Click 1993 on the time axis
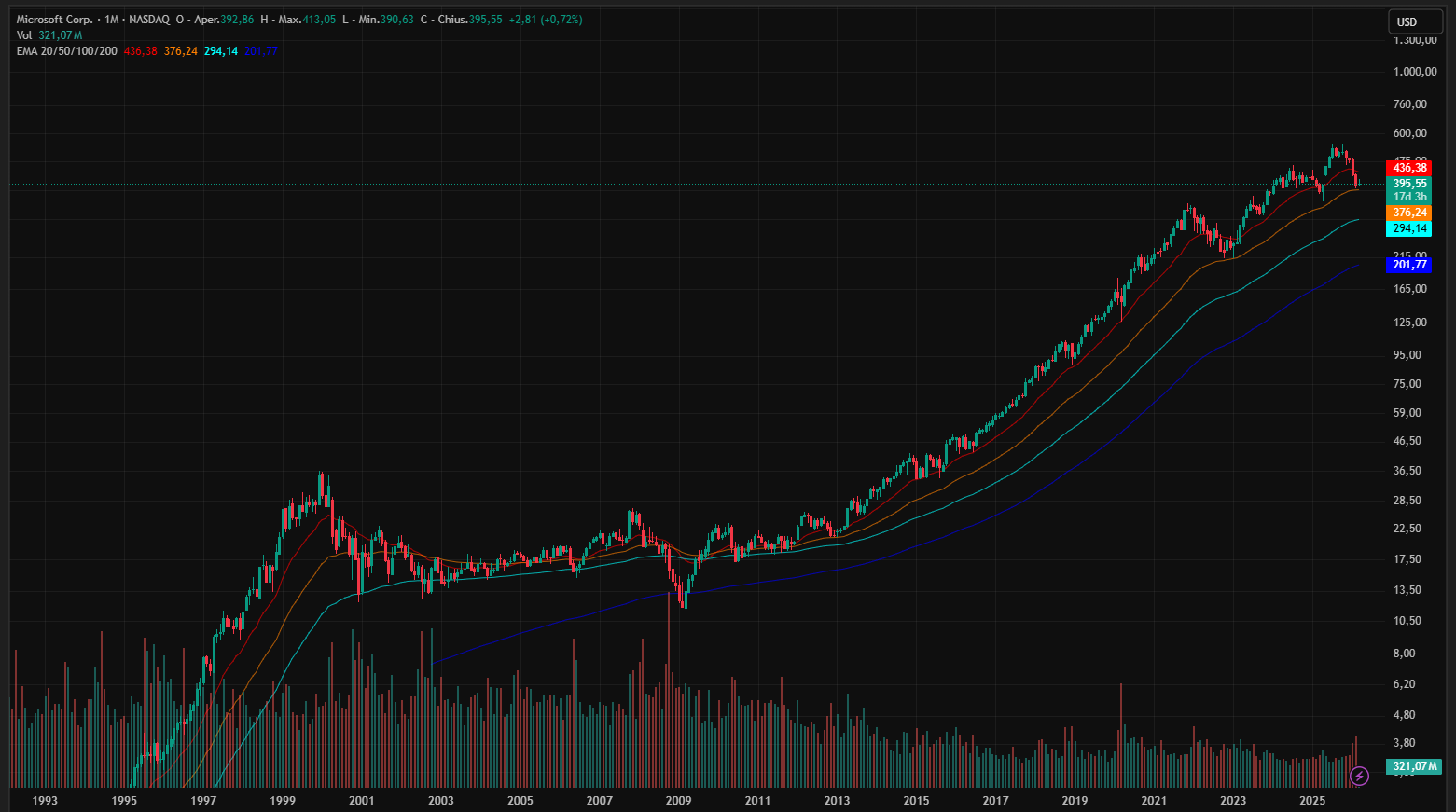This screenshot has height=812, width=1456. [x=45, y=800]
